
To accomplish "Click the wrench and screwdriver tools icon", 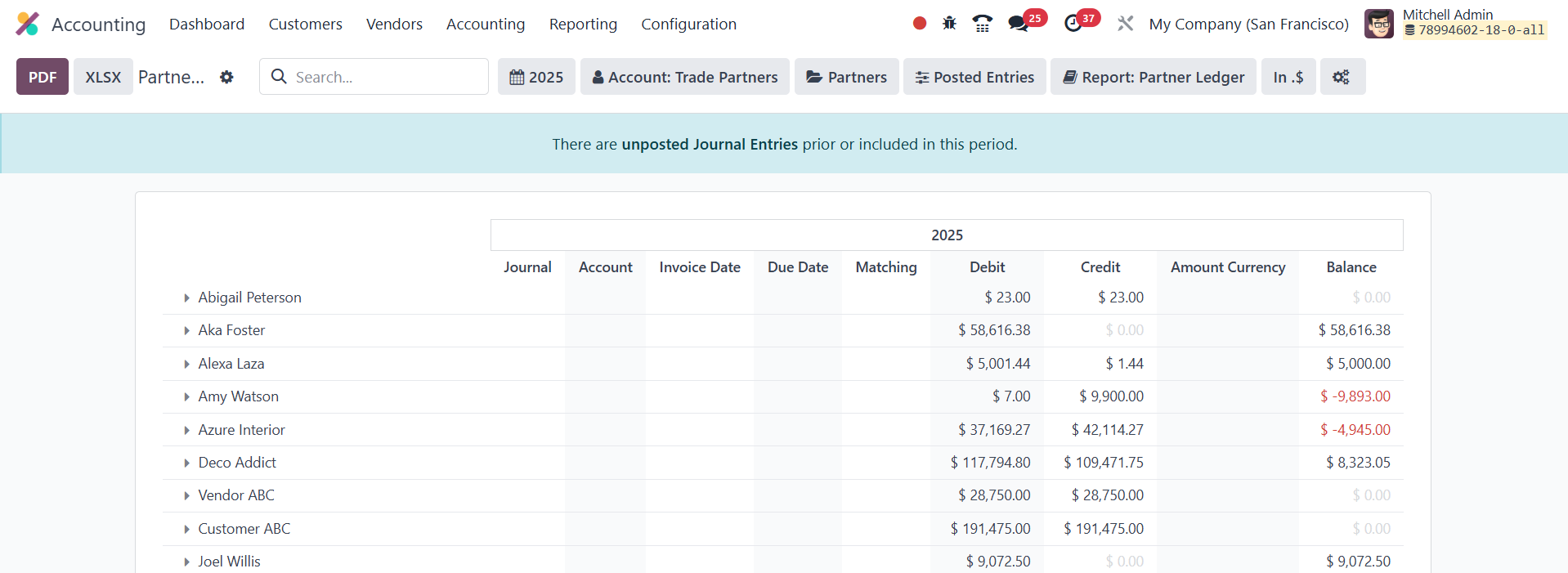I will pos(1126,24).
